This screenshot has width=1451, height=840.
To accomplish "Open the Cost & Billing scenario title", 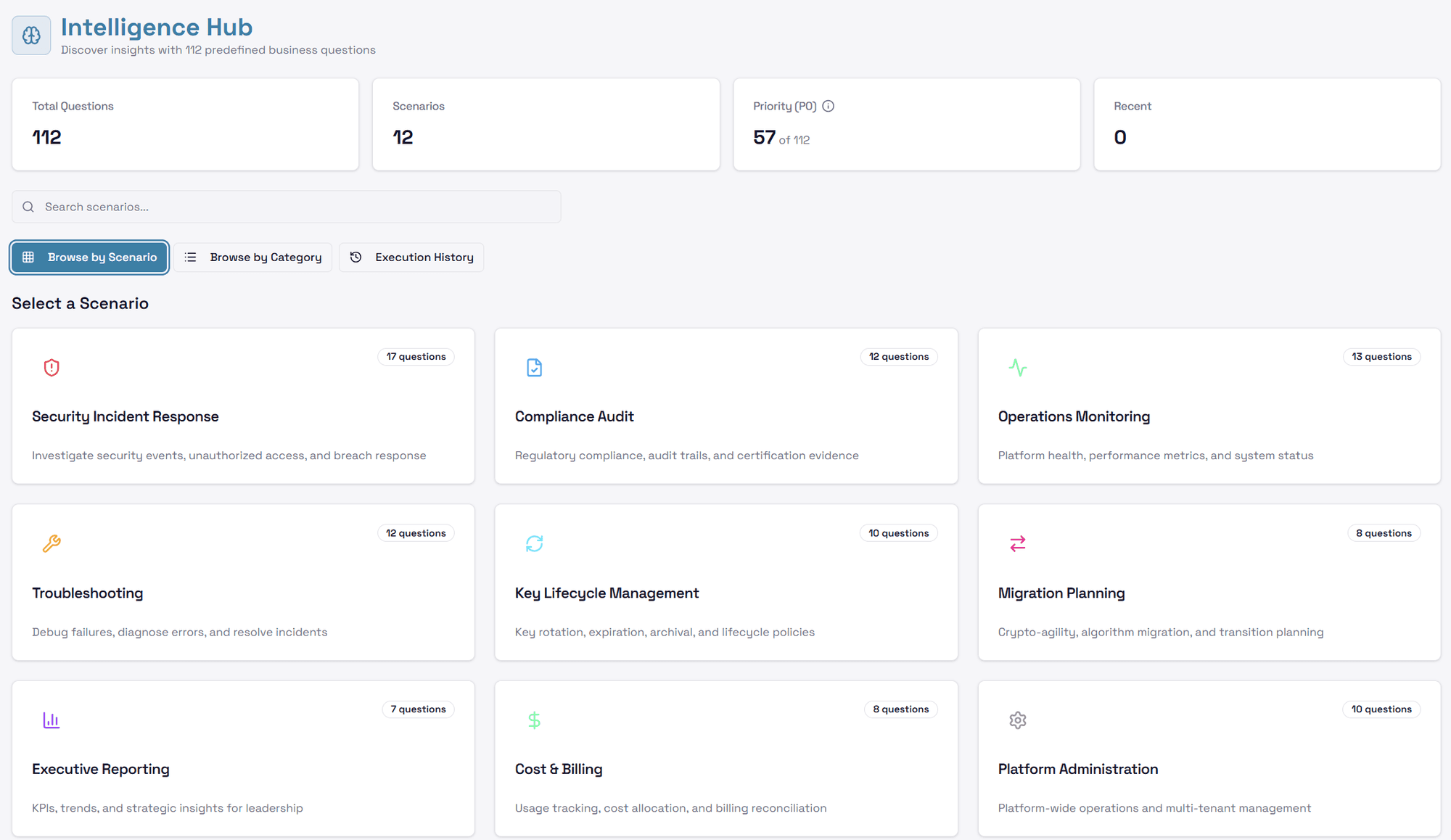I will pos(559,769).
